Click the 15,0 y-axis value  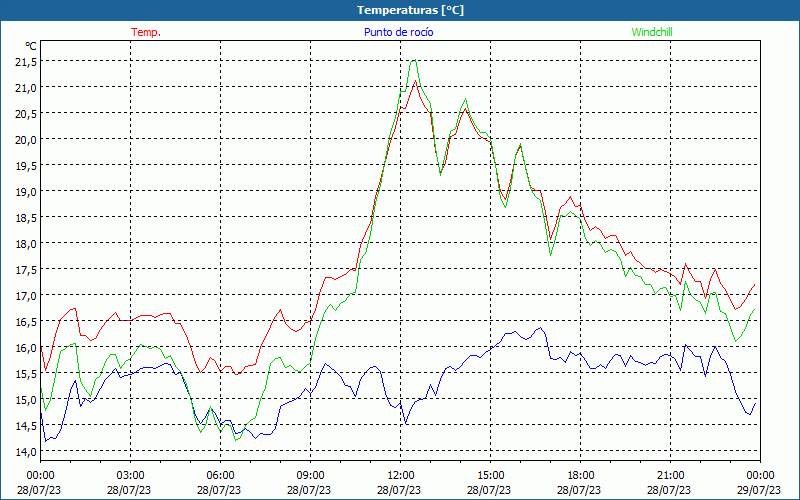tap(26, 400)
